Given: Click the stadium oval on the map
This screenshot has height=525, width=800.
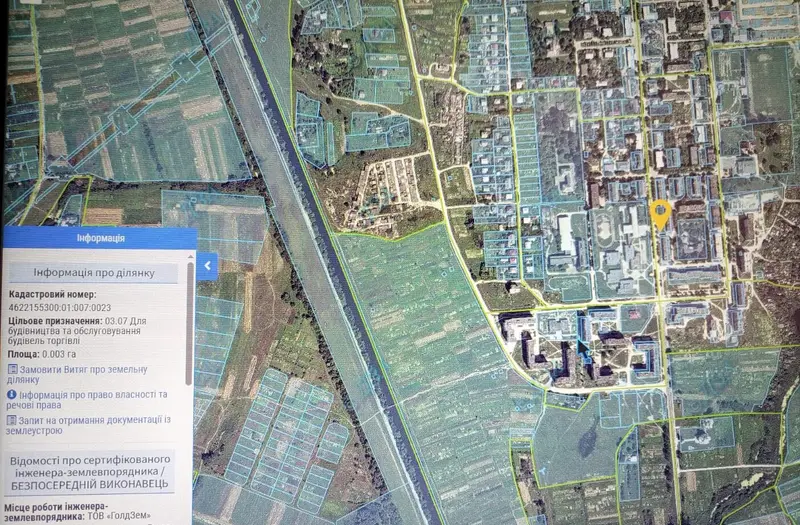Looking at the screenshot, I should pyautogui.click(x=607, y=232).
